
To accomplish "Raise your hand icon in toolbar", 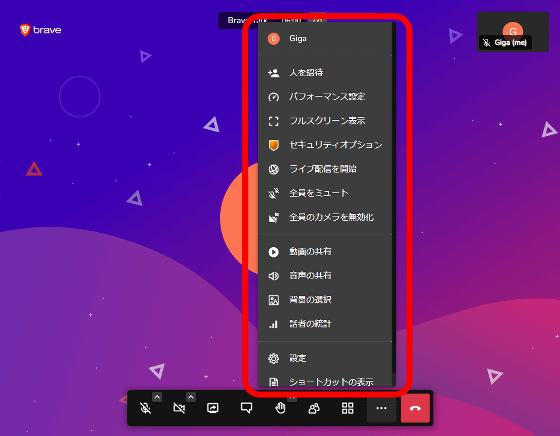I will point(280,408).
